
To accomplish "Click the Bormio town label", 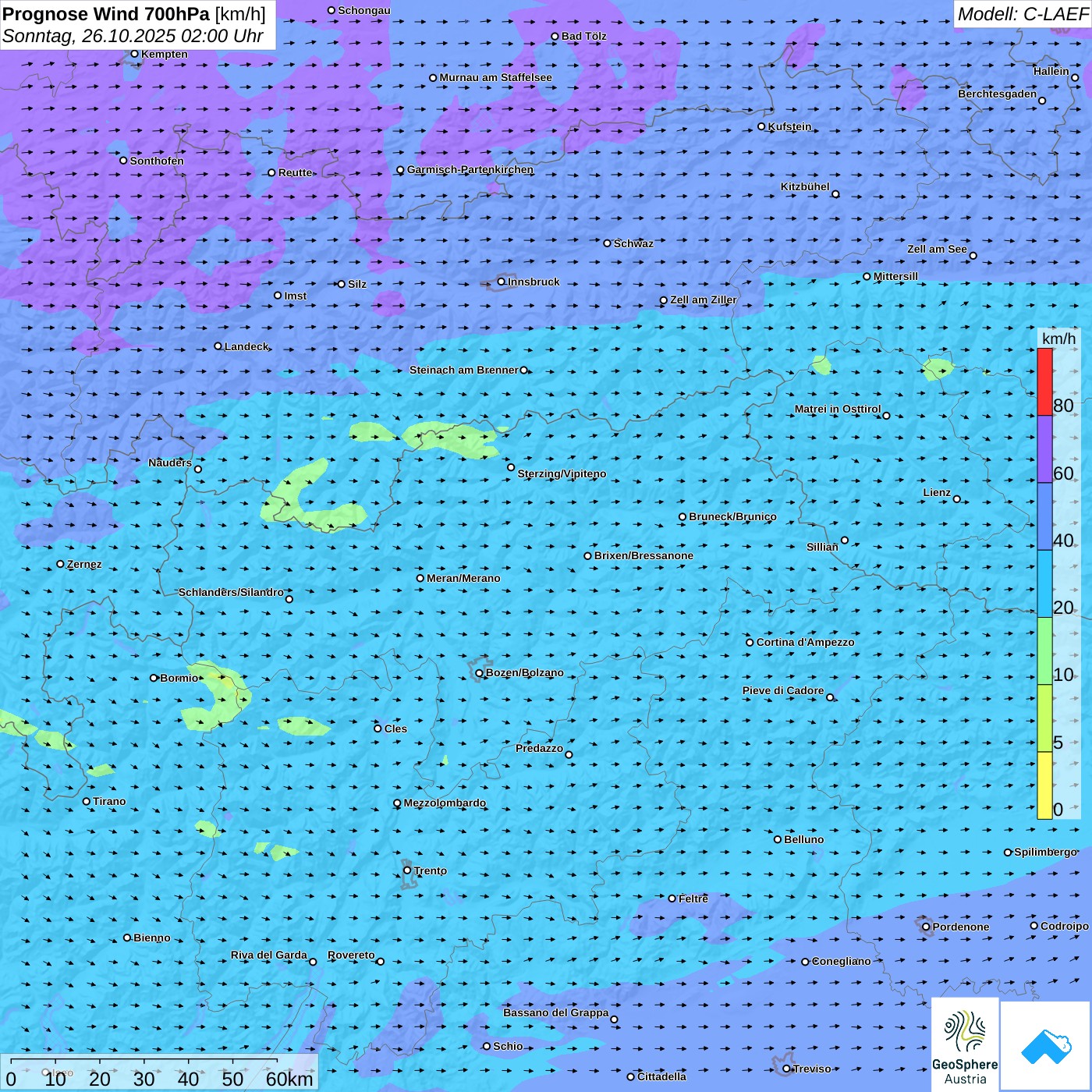I will tap(179, 678).
